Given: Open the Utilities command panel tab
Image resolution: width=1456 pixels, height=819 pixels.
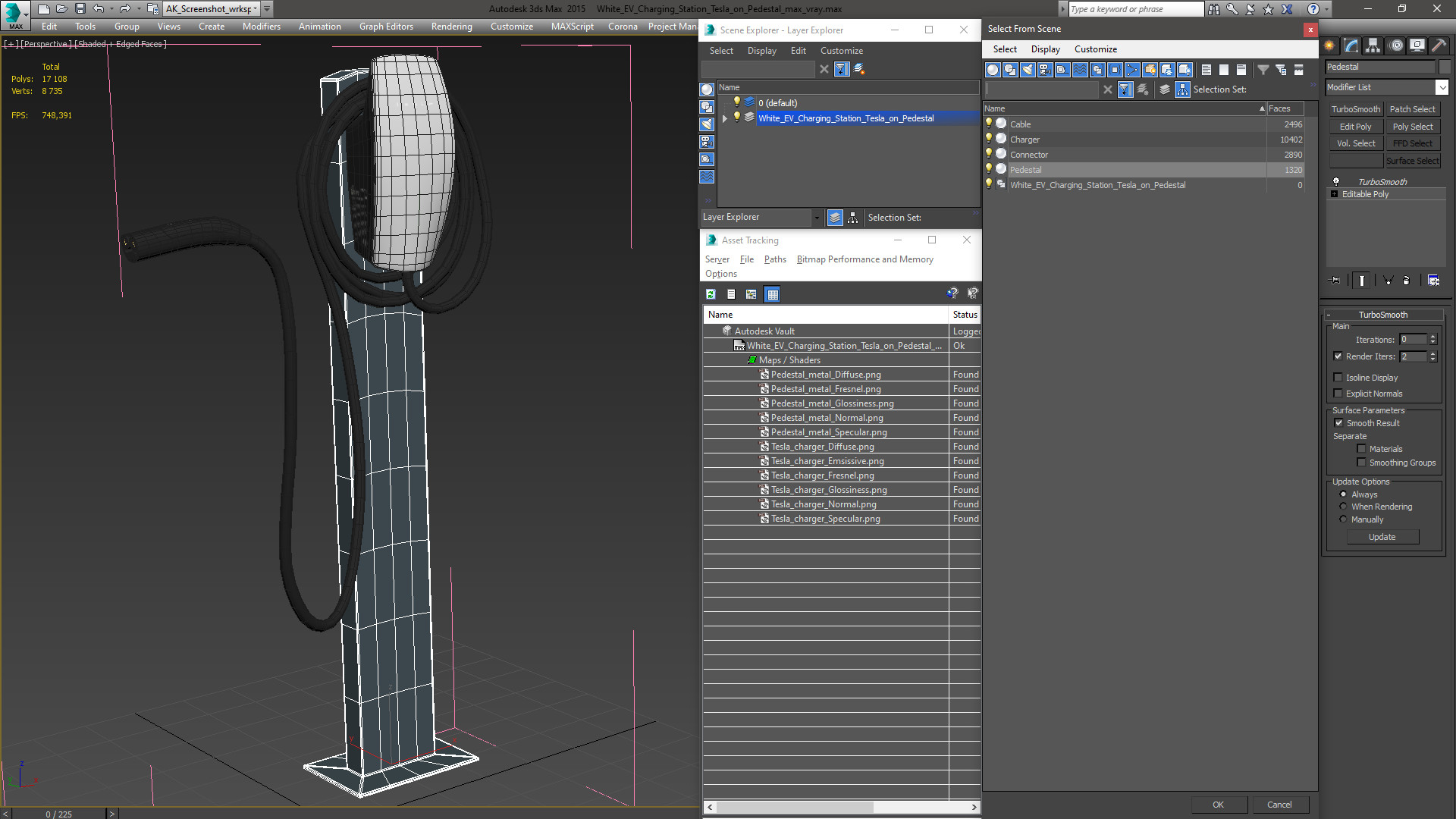Looking at the screenshot, I should [1439, 45].
